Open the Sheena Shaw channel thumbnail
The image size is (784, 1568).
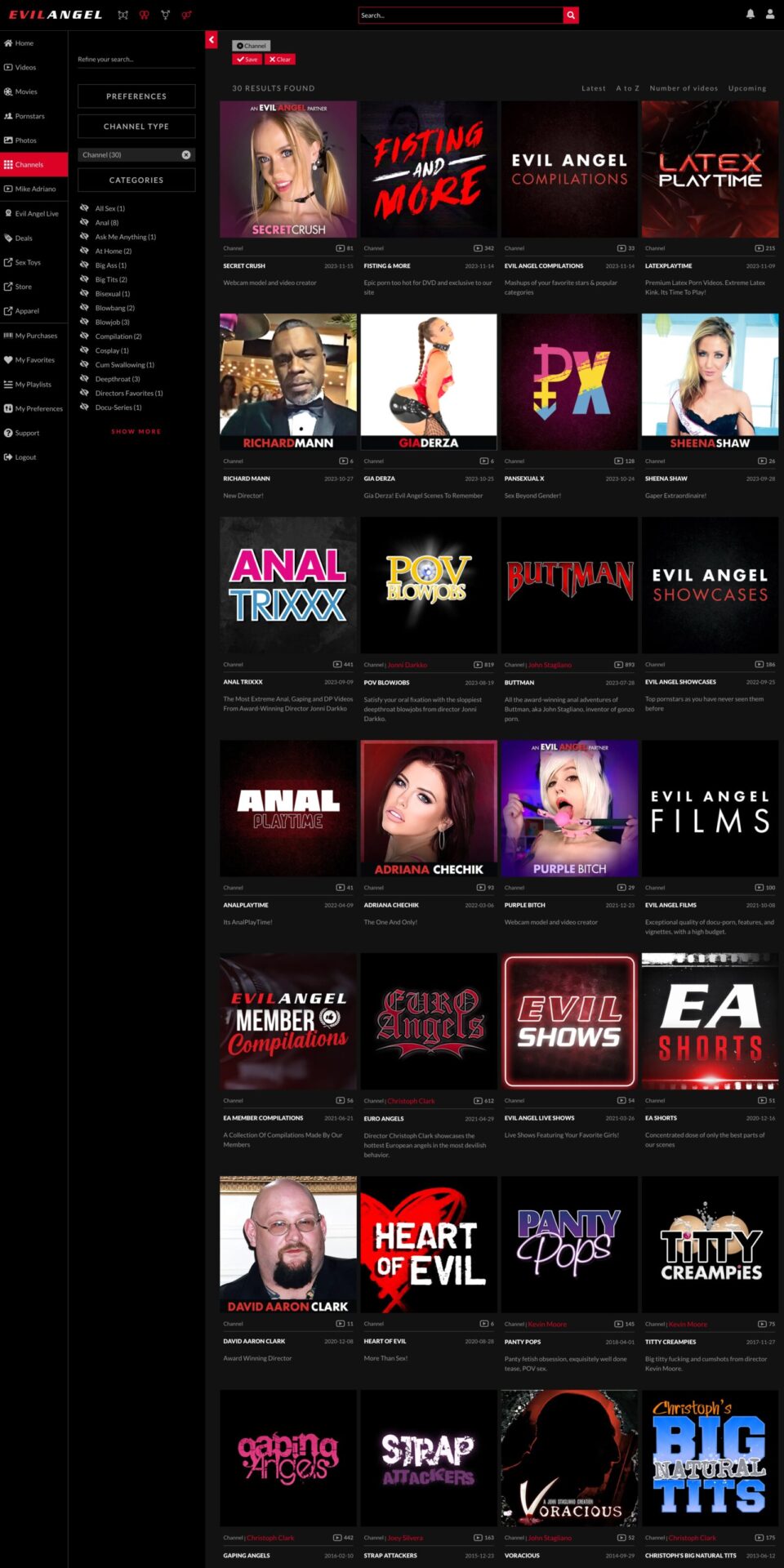710,382
